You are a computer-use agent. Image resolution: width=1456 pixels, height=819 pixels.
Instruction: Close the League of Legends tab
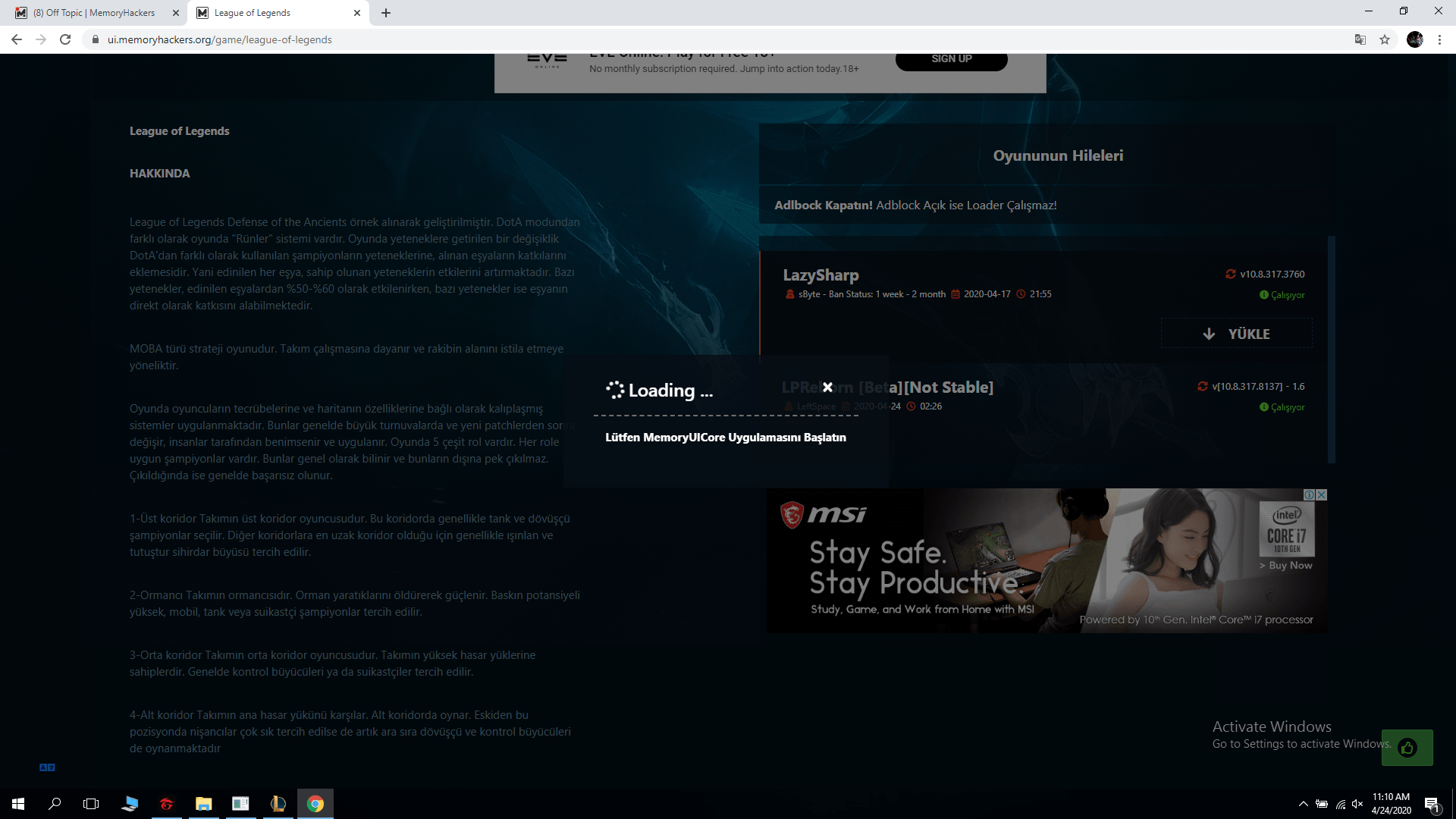coord(357,13)
